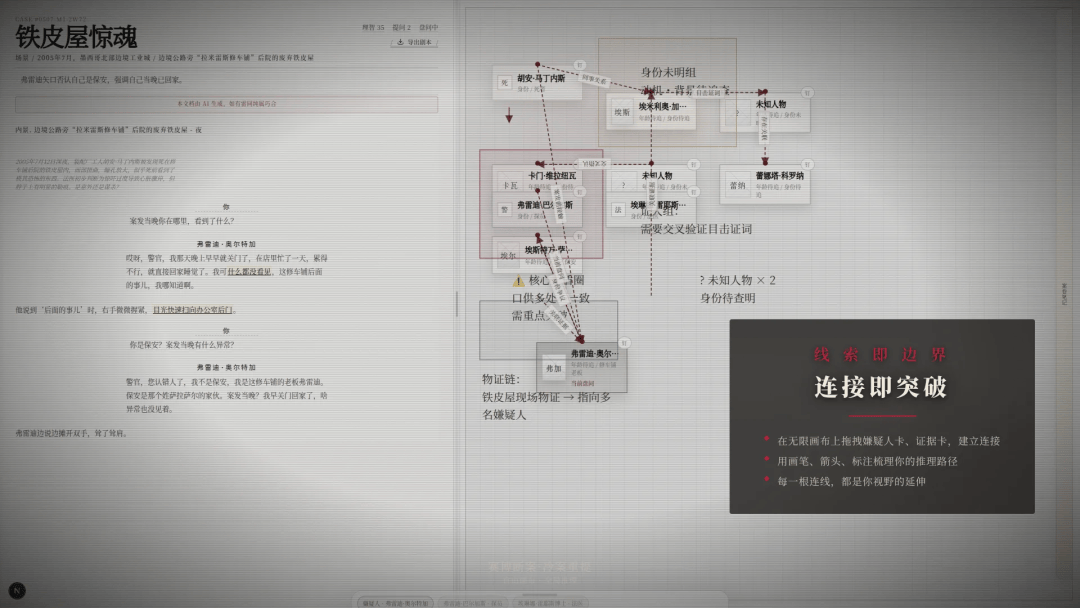
Task: Click the red connection dot above 胡安·马丁内斯
Action: click(537, 64)
